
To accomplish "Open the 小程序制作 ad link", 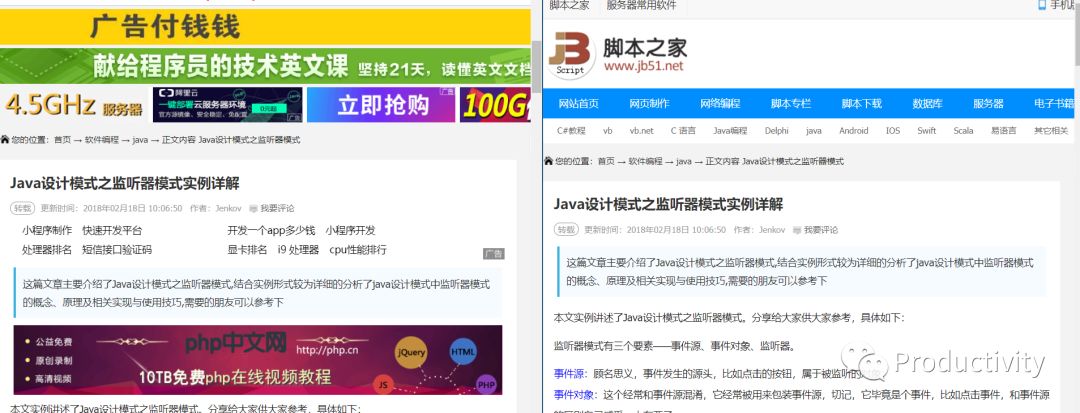I will [47, 231].
